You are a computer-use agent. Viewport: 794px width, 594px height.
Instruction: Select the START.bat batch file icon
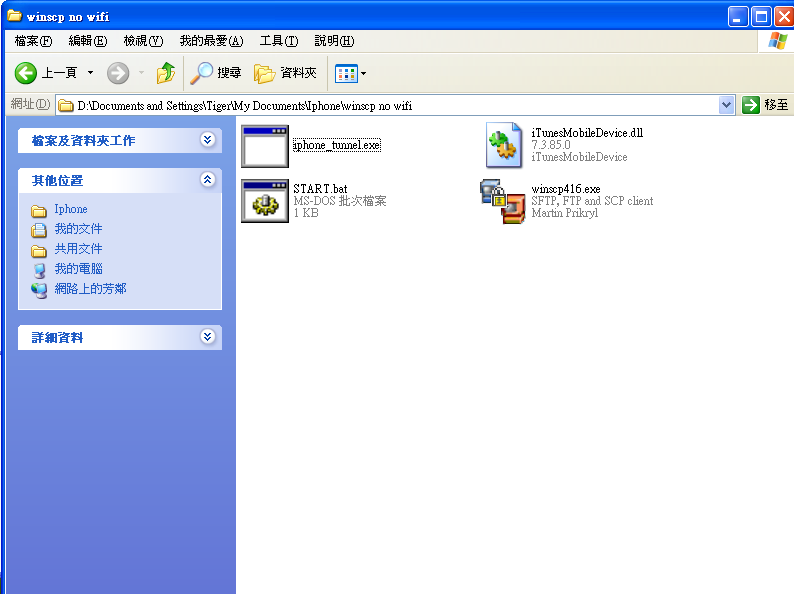point(265,200)
